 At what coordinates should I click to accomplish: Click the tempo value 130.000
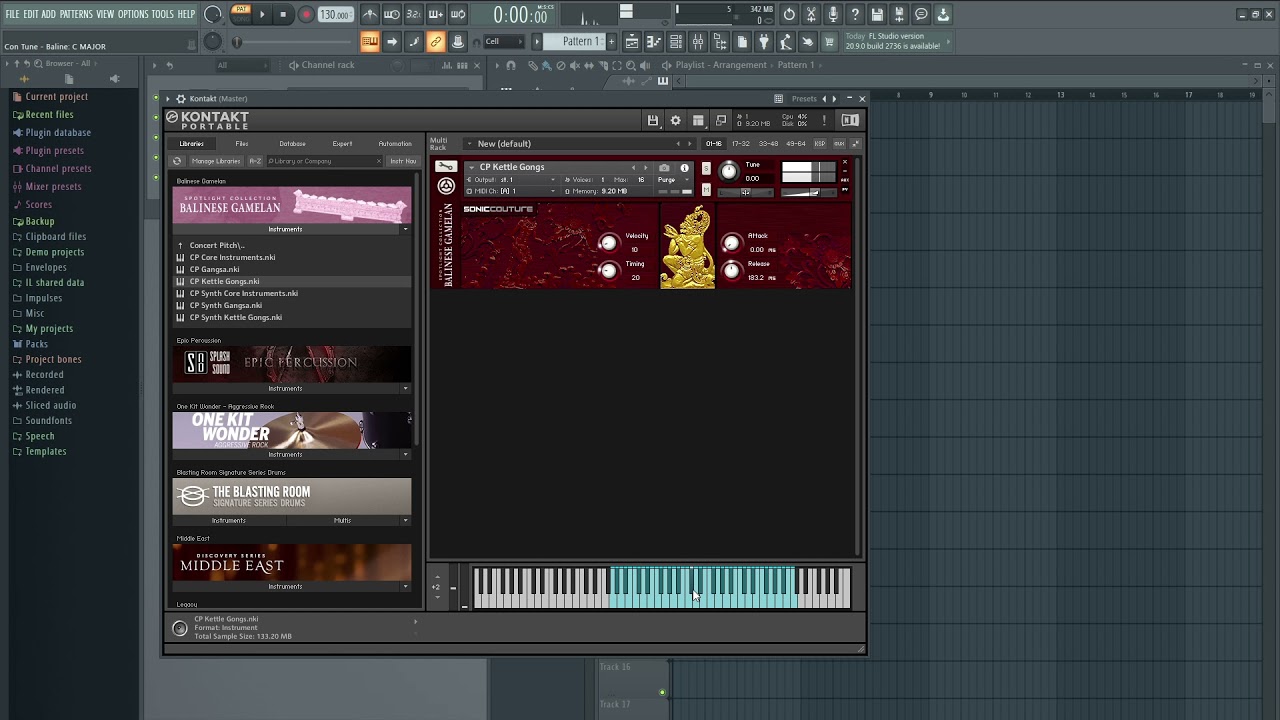click(x=335, y=14)
